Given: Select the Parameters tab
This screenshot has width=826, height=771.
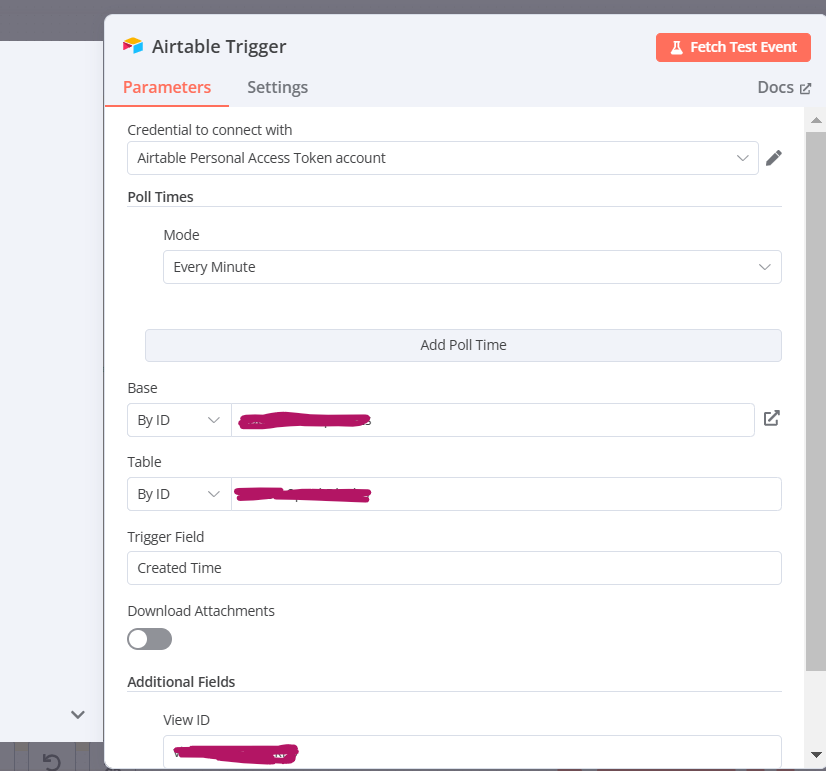Looking at the screenshot, I should [x=166, y=87].
